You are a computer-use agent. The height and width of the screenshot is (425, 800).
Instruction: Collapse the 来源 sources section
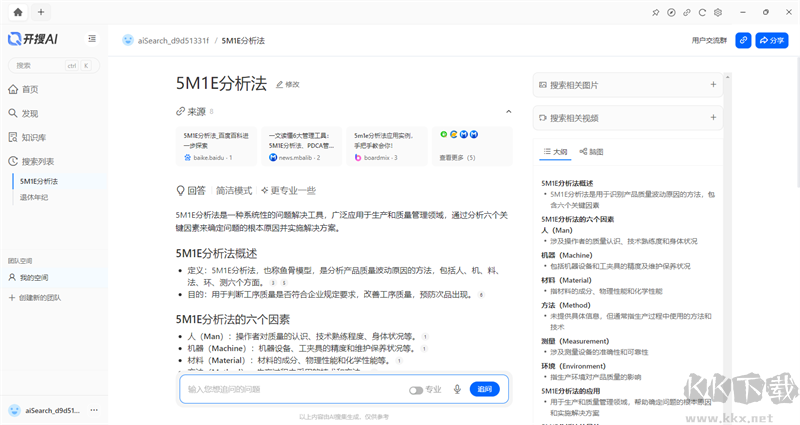(508, 111)
